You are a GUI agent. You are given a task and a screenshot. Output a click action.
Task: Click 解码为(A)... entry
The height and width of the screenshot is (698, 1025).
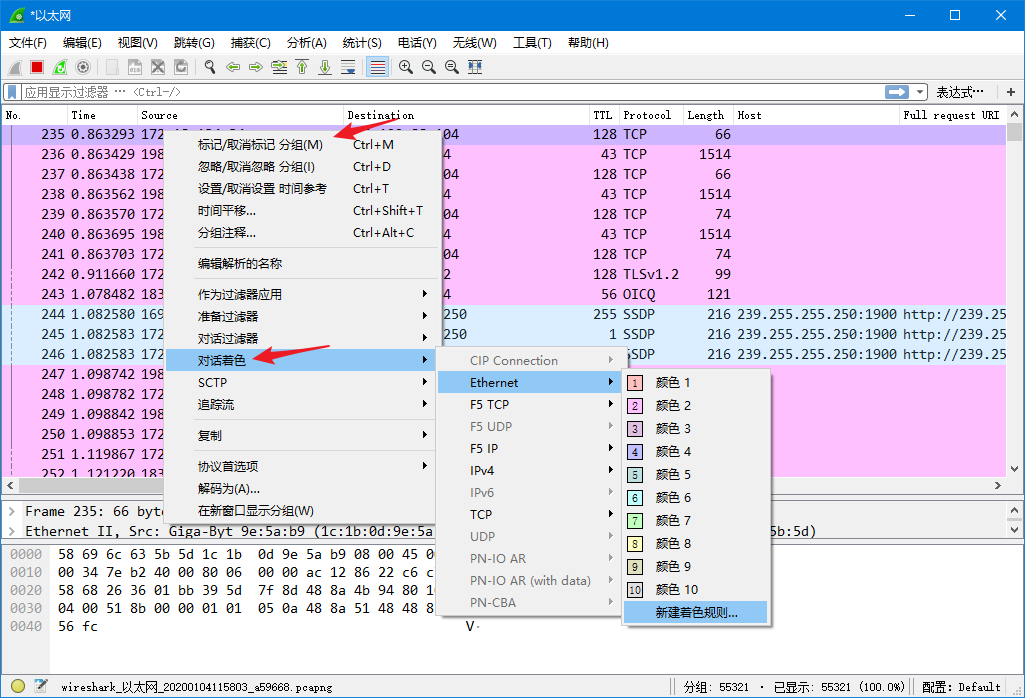pyautogui.click(x=301, y=489)
